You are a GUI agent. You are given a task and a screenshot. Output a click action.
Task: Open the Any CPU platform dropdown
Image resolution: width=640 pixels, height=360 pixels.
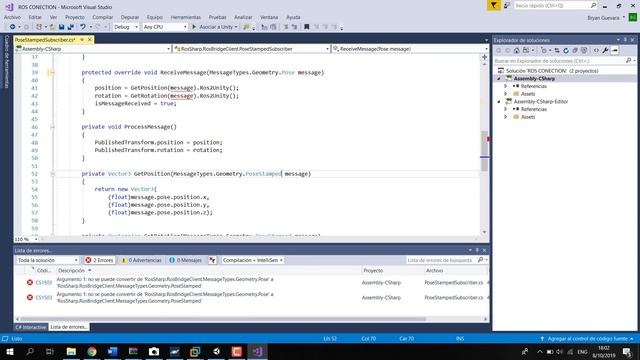[x=165, y=27]
